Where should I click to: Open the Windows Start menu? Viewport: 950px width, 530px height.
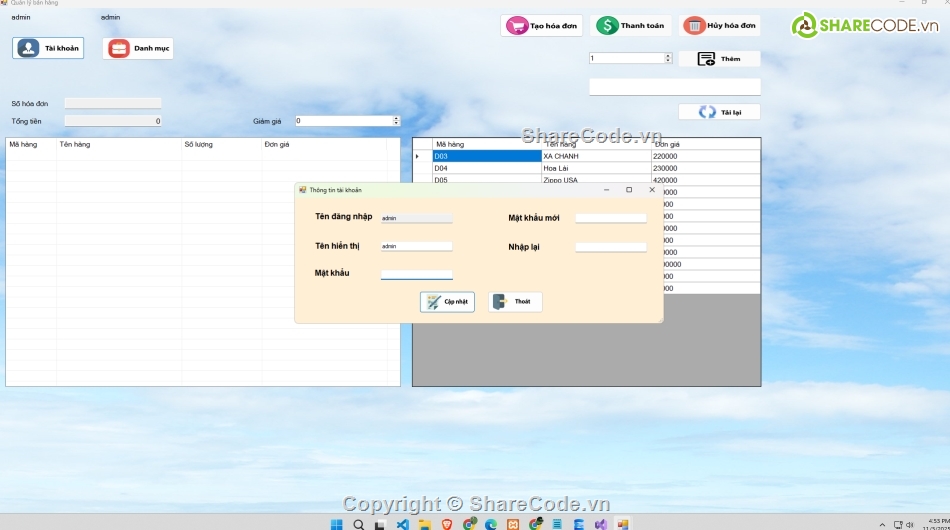tap(336, 524)
